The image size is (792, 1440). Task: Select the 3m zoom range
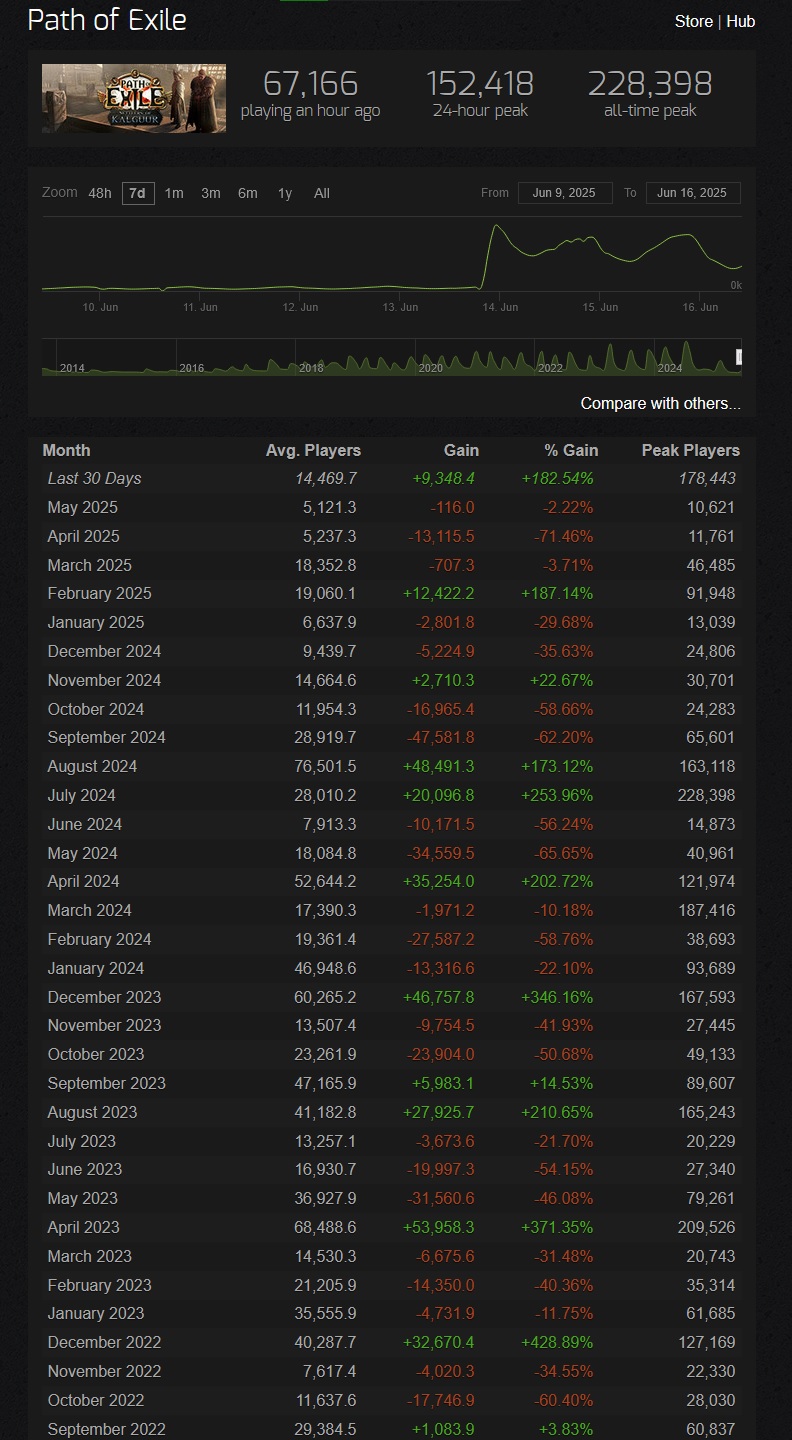click(210, 193)
